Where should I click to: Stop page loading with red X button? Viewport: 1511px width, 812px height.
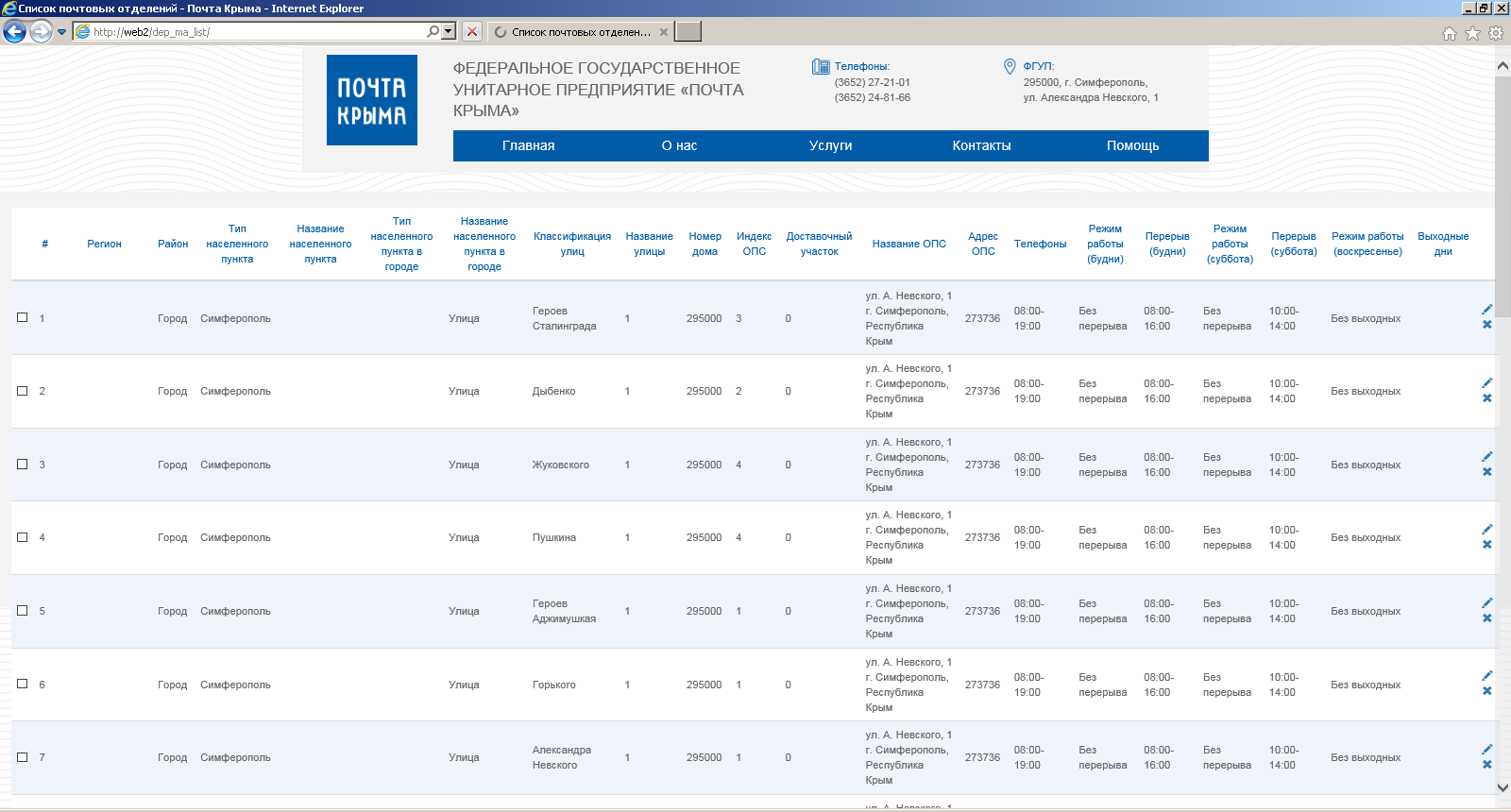click(472, 31)
